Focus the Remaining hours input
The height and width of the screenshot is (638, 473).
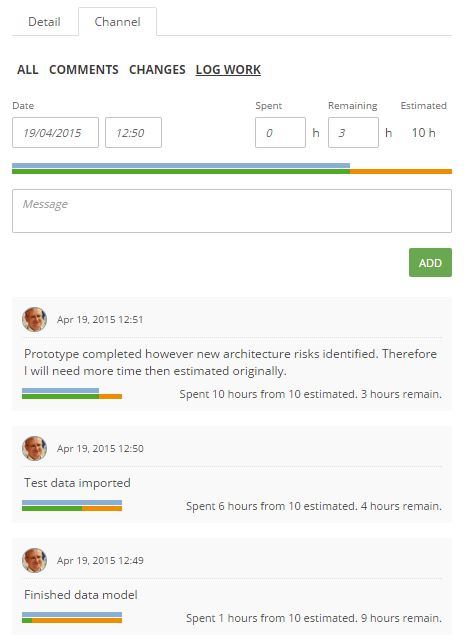click(x=353, y=133)
